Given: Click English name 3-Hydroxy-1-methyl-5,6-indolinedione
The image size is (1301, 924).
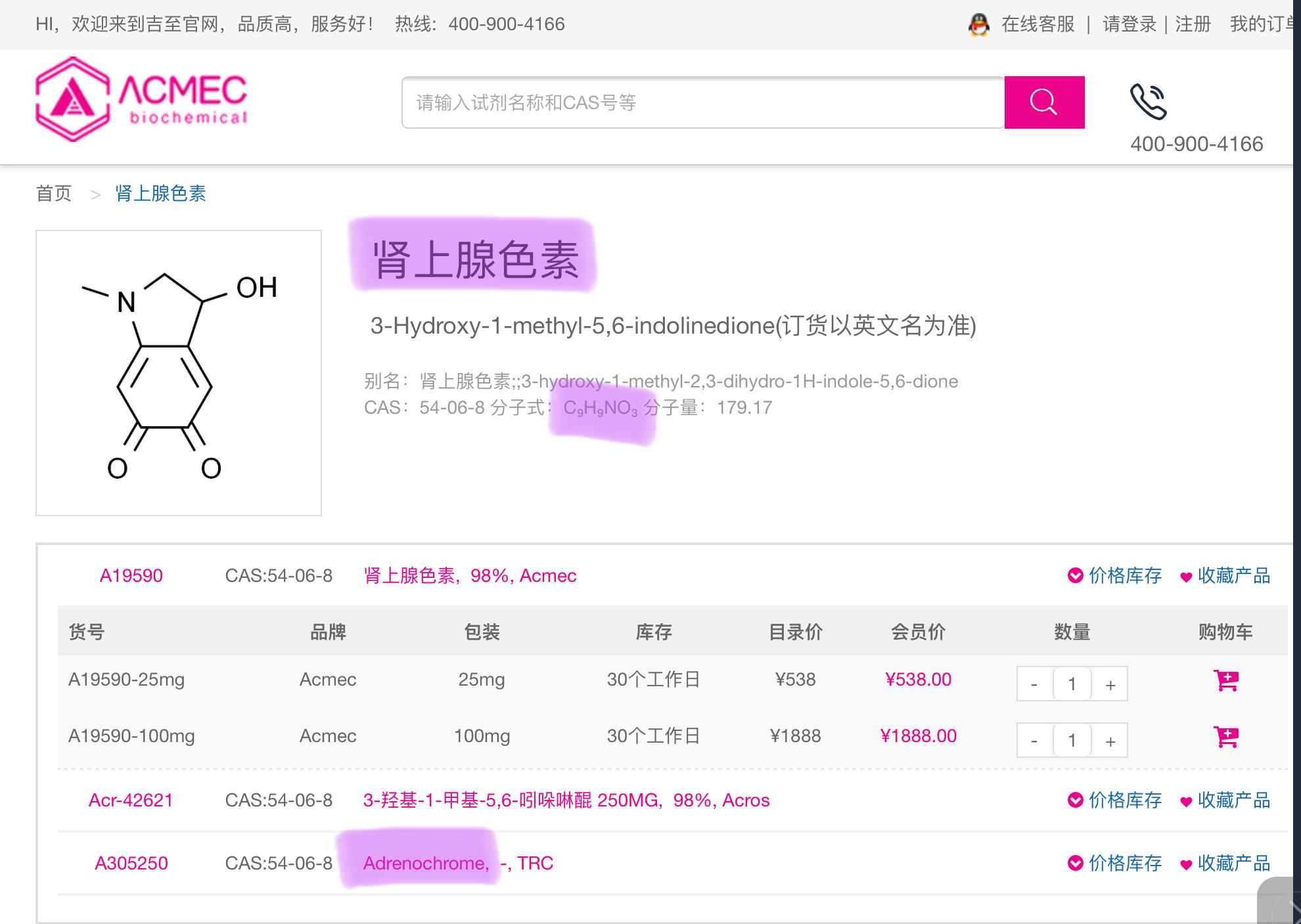Looking at the screenshot, I should tap(572, 326).
